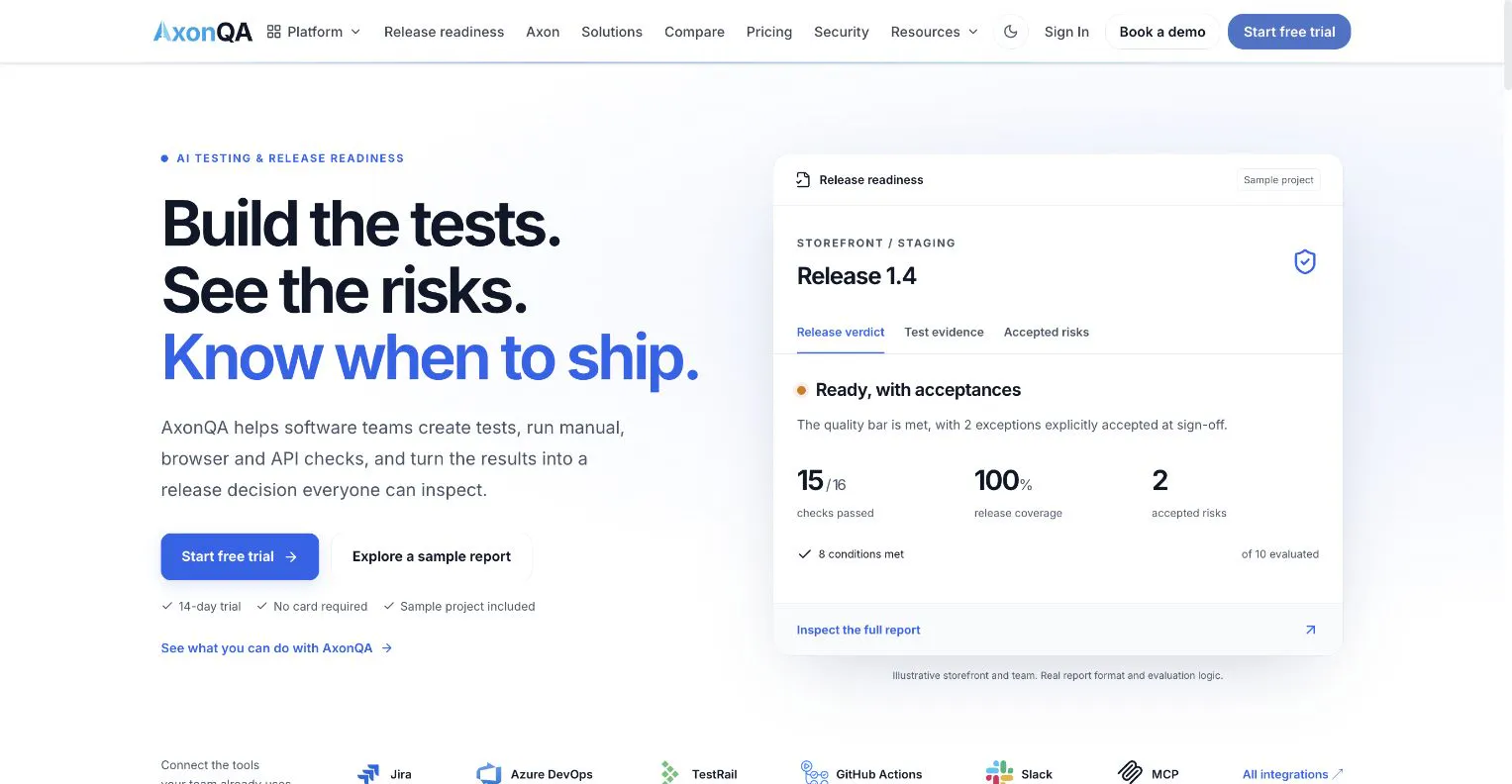Click the arrow icon beside Inspect the full report
The width and height of the screenshot is (1512, 784).
[1310, 630]
